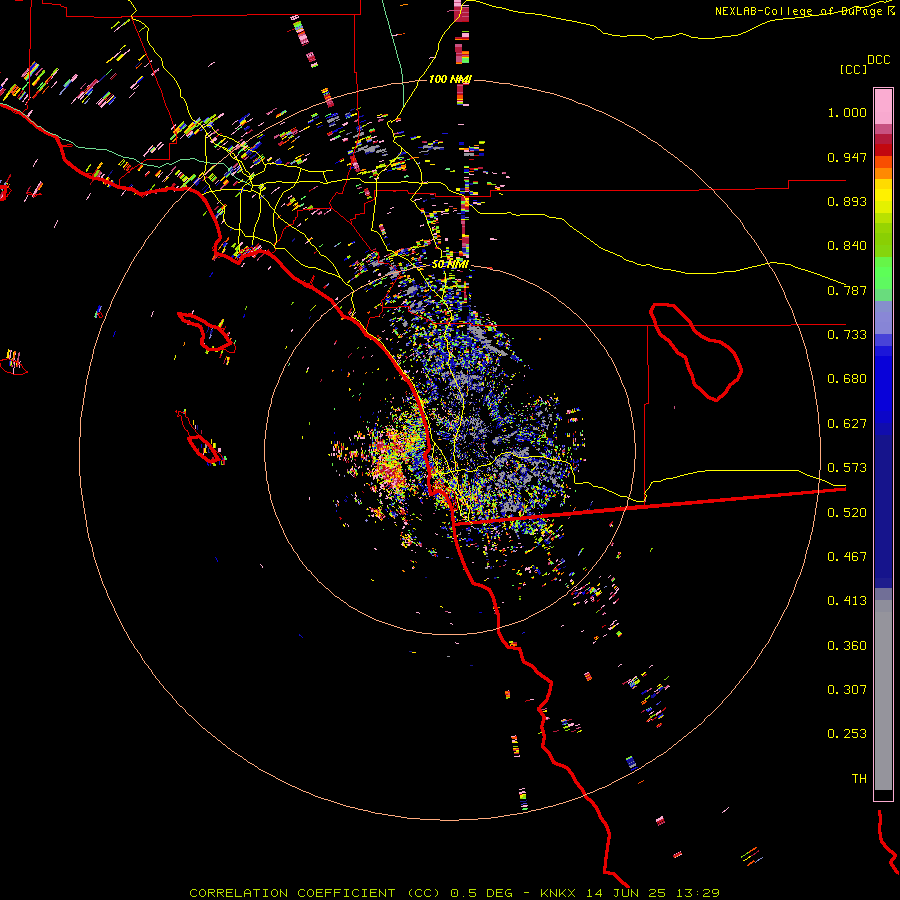
Task: Pick the red swatch beside 0.947
Action: (x=883, y=150)
